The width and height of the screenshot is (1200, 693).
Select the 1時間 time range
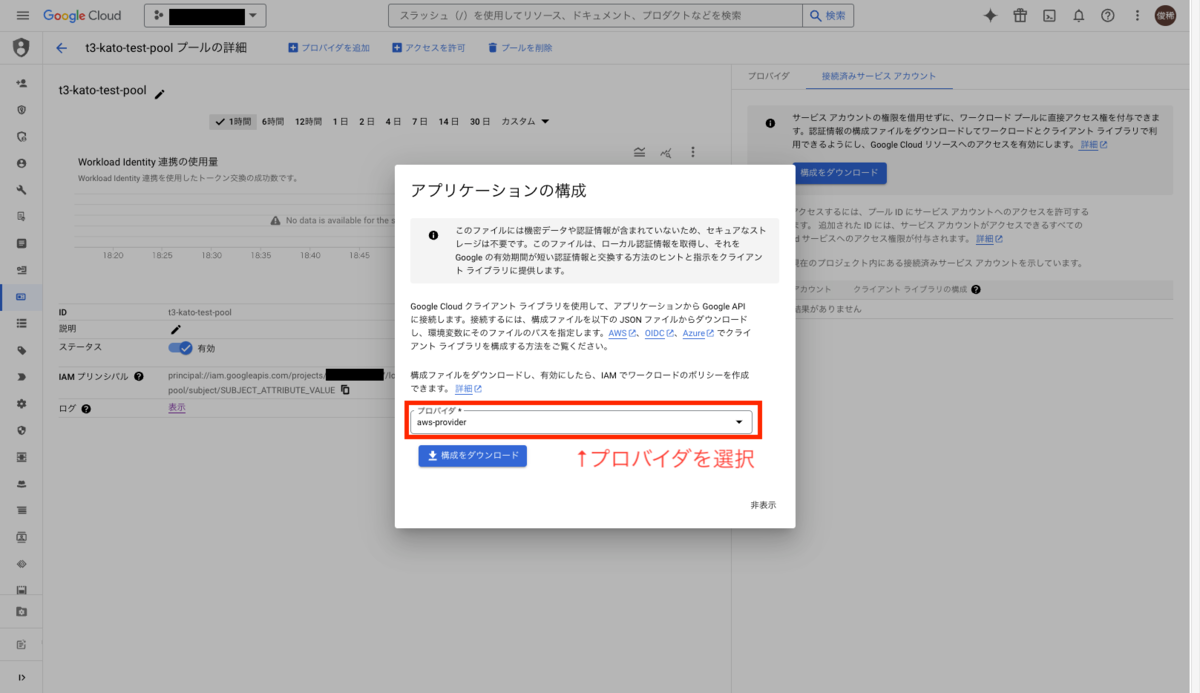tap(232, 121)
